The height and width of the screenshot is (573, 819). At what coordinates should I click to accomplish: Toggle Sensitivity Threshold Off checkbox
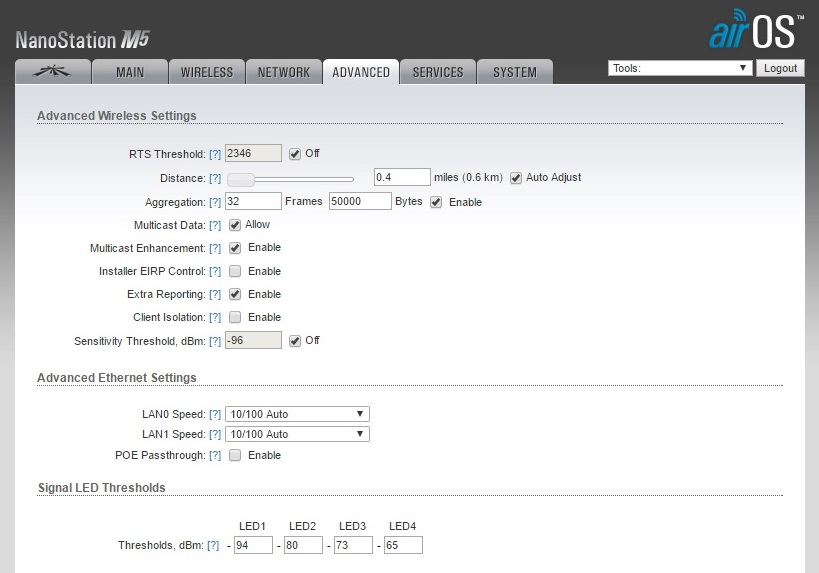pos(295,341)
